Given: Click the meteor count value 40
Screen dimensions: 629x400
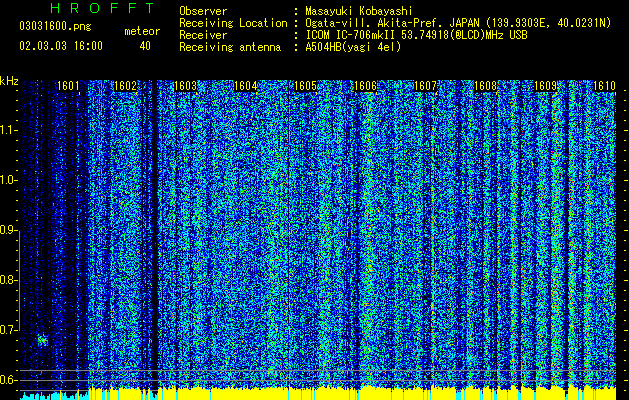Looking at the screenshot, I should [145, 46].
